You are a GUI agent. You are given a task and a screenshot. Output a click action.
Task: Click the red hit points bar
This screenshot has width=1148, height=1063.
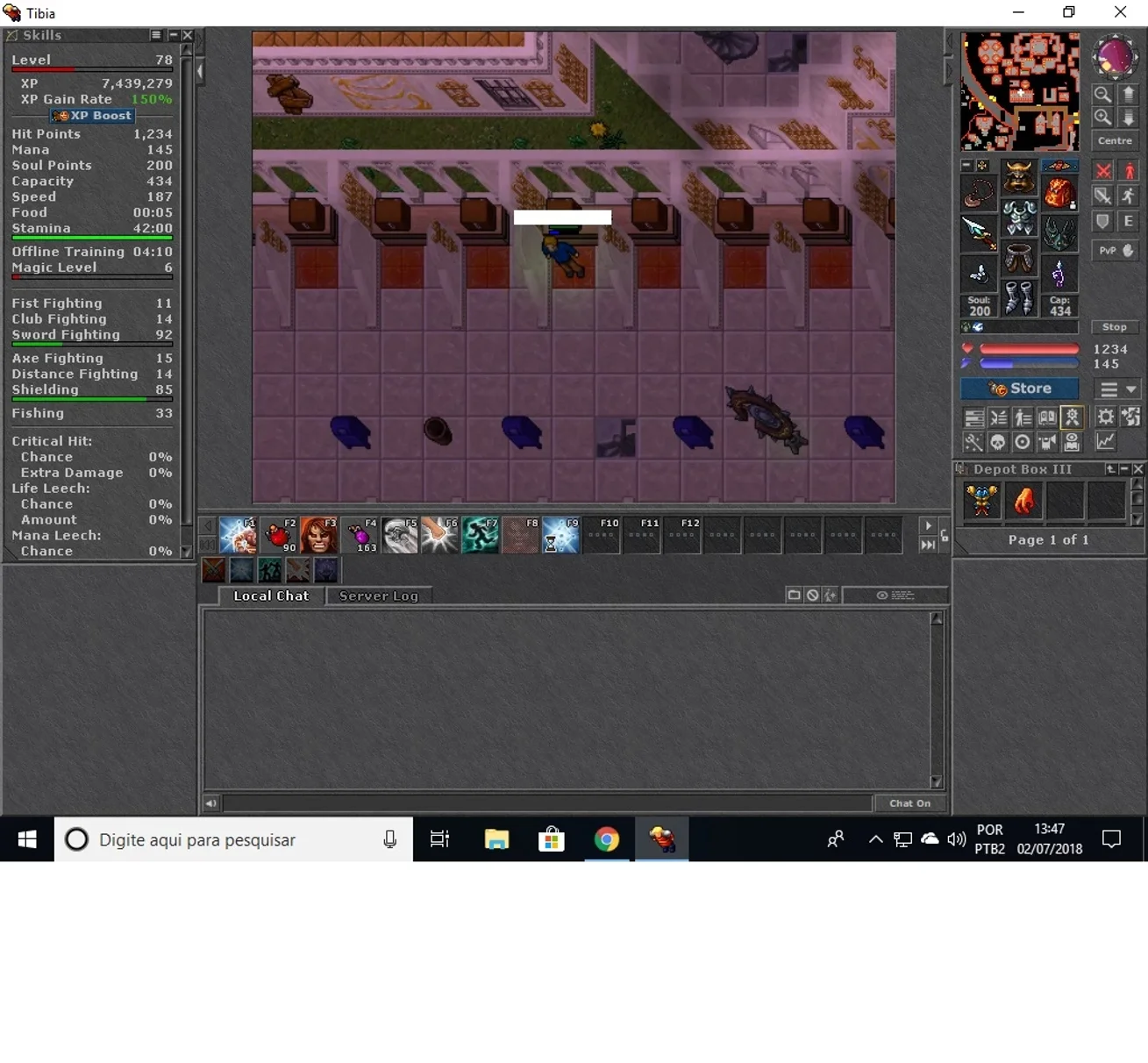(1030, 349)
